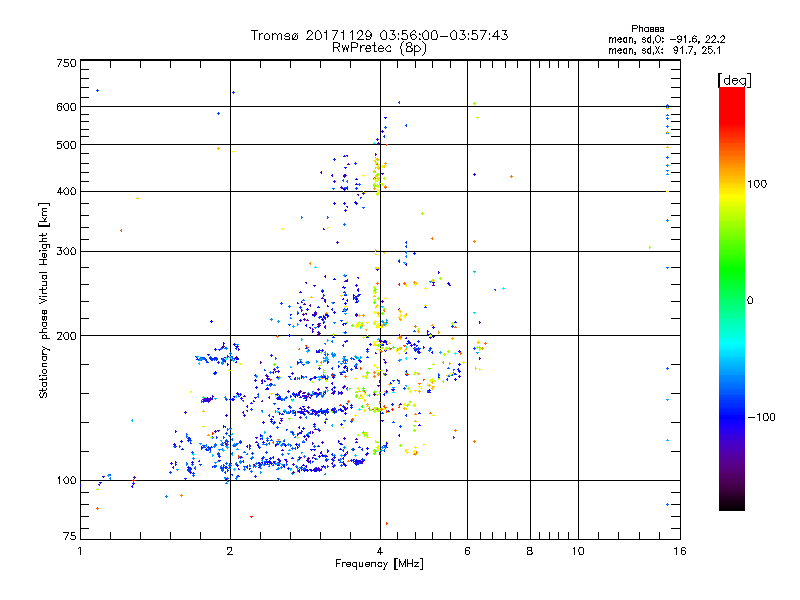
Task: Click the x-axis '6' tick label
Action: 467,551
